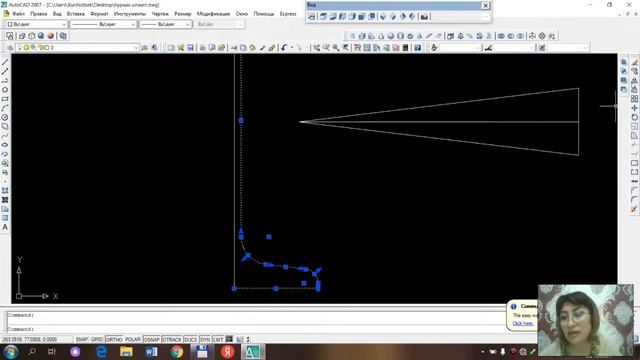
Task: Toggle POLAR tracking in status bar
Action: pos(133,340)
